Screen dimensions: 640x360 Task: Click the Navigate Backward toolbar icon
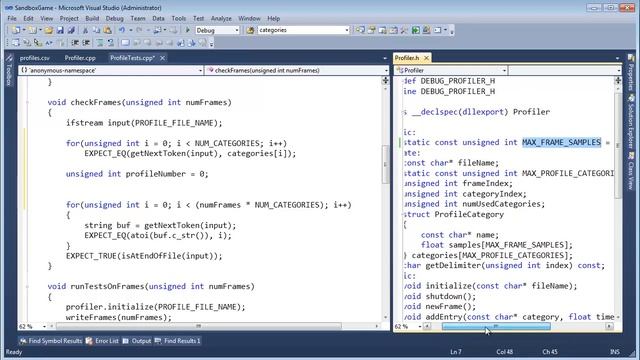[x=158, y=30]
